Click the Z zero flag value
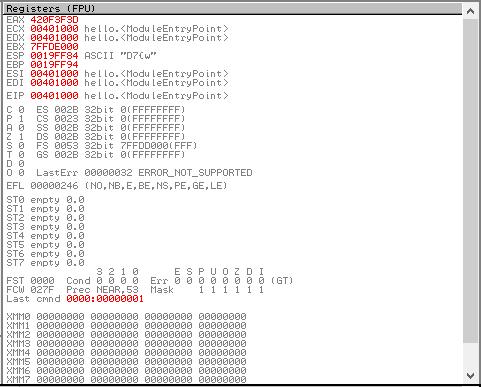The image size is (481, 387). click(21, 137)
